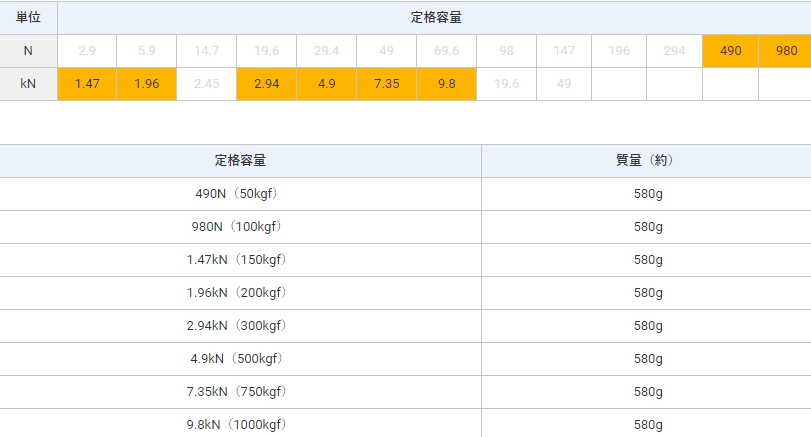This screenshot has width=811, height=437.
Task: Pick the 2.94 kN capacity option
Action: (266, 83)
